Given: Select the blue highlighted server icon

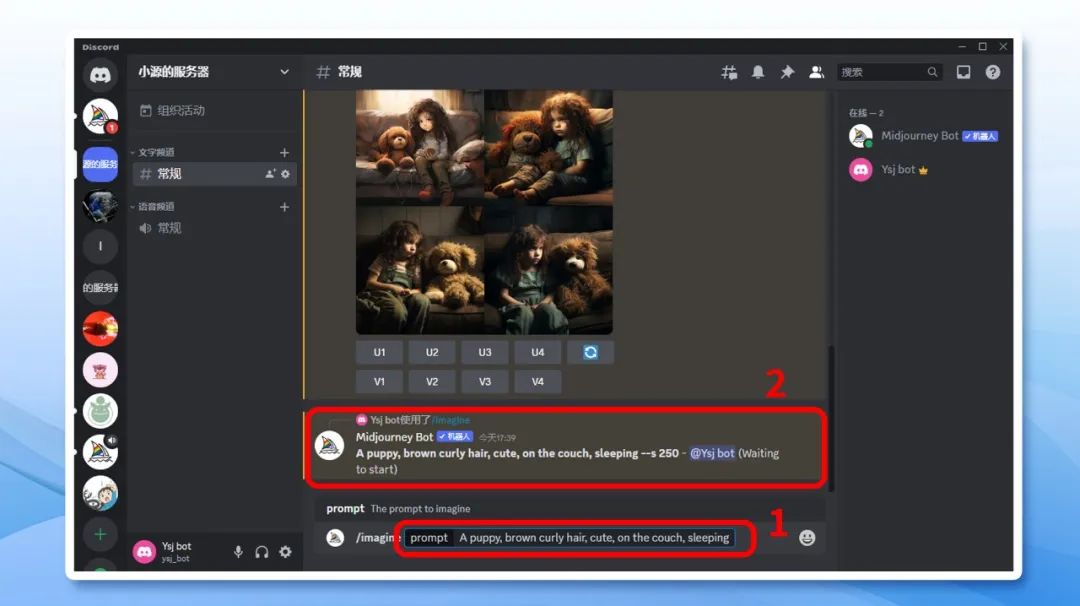Looking at the screenshot, I should coord(101,164).
